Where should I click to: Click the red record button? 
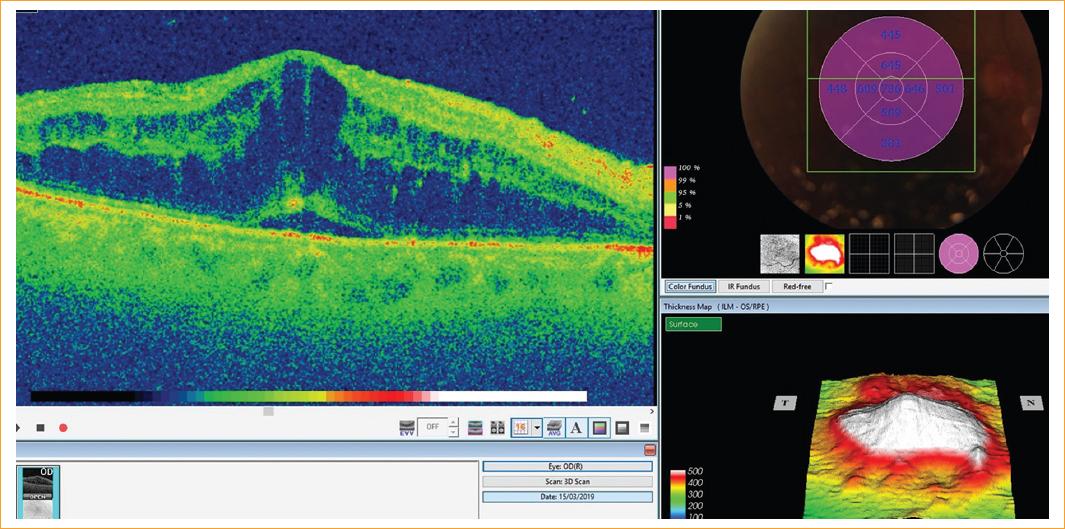tap(63, 428)
